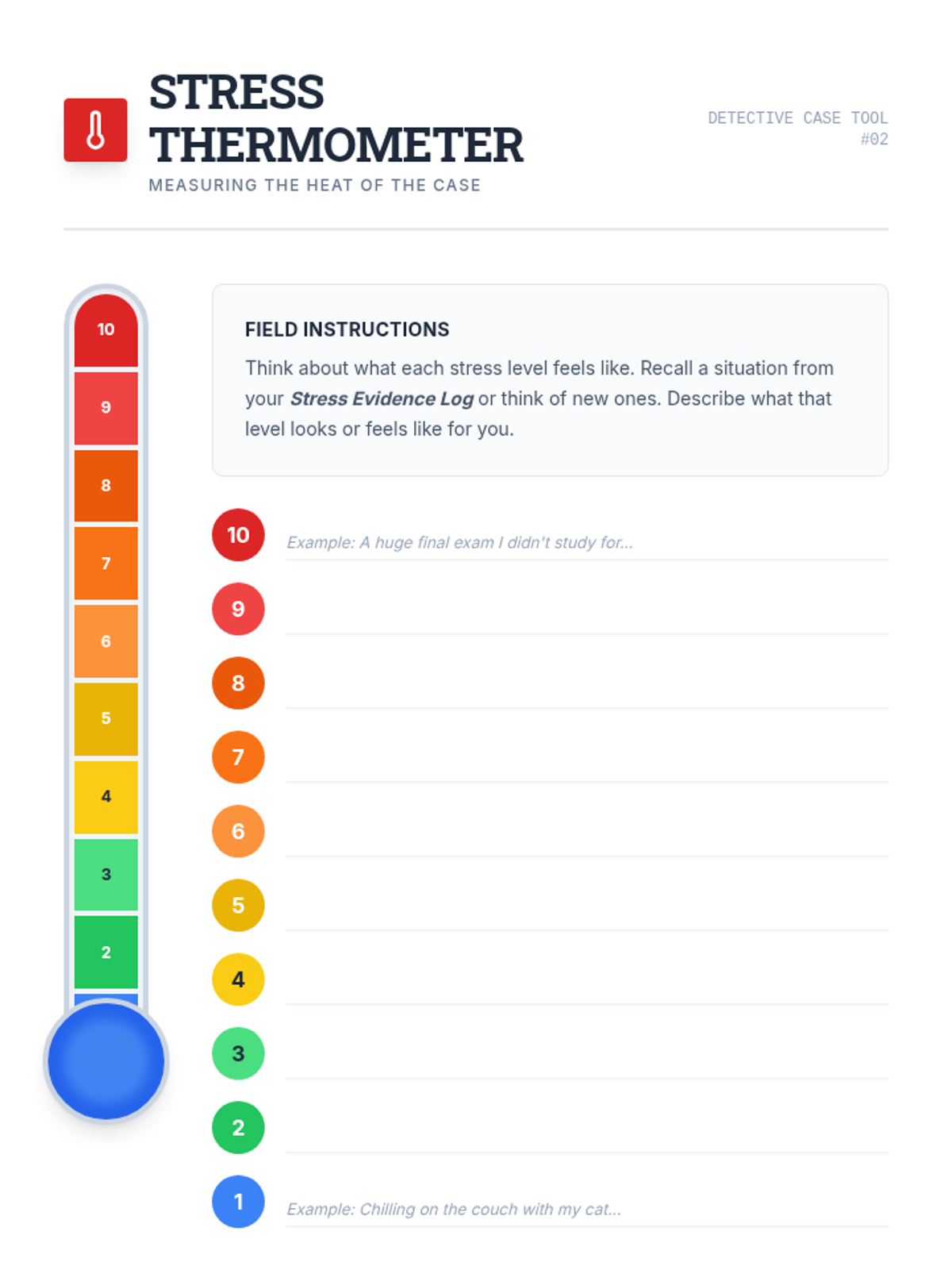Click the blue thermometer bulb

point(106,1061)
